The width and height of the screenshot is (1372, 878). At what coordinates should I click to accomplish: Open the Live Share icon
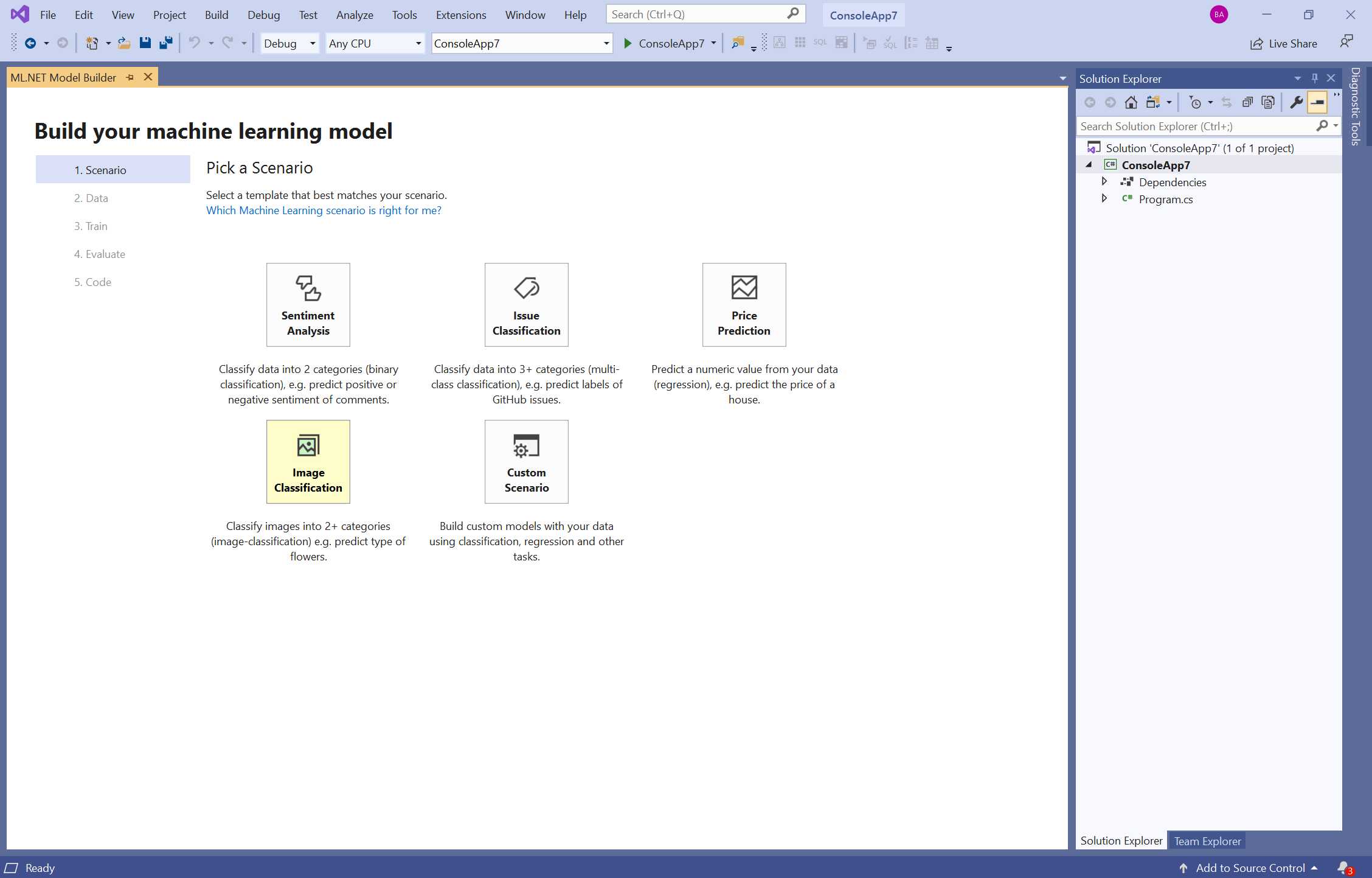pyautogui.click(x=1256, y=44)
